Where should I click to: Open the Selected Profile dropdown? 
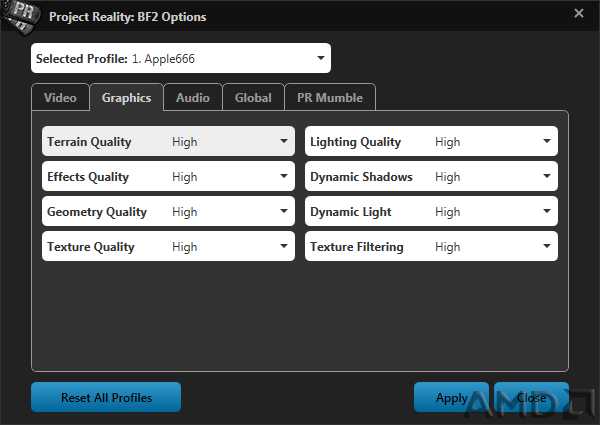coord(181,58)
